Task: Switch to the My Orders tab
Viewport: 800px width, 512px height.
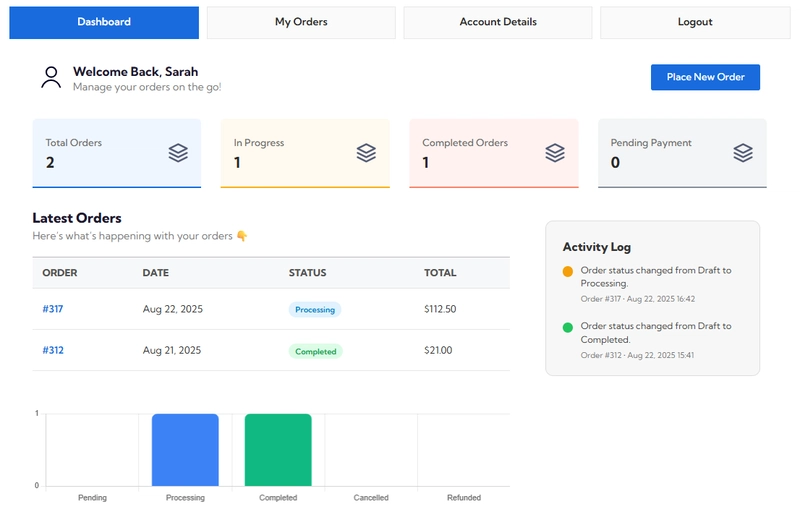Action: pos(301,22)
